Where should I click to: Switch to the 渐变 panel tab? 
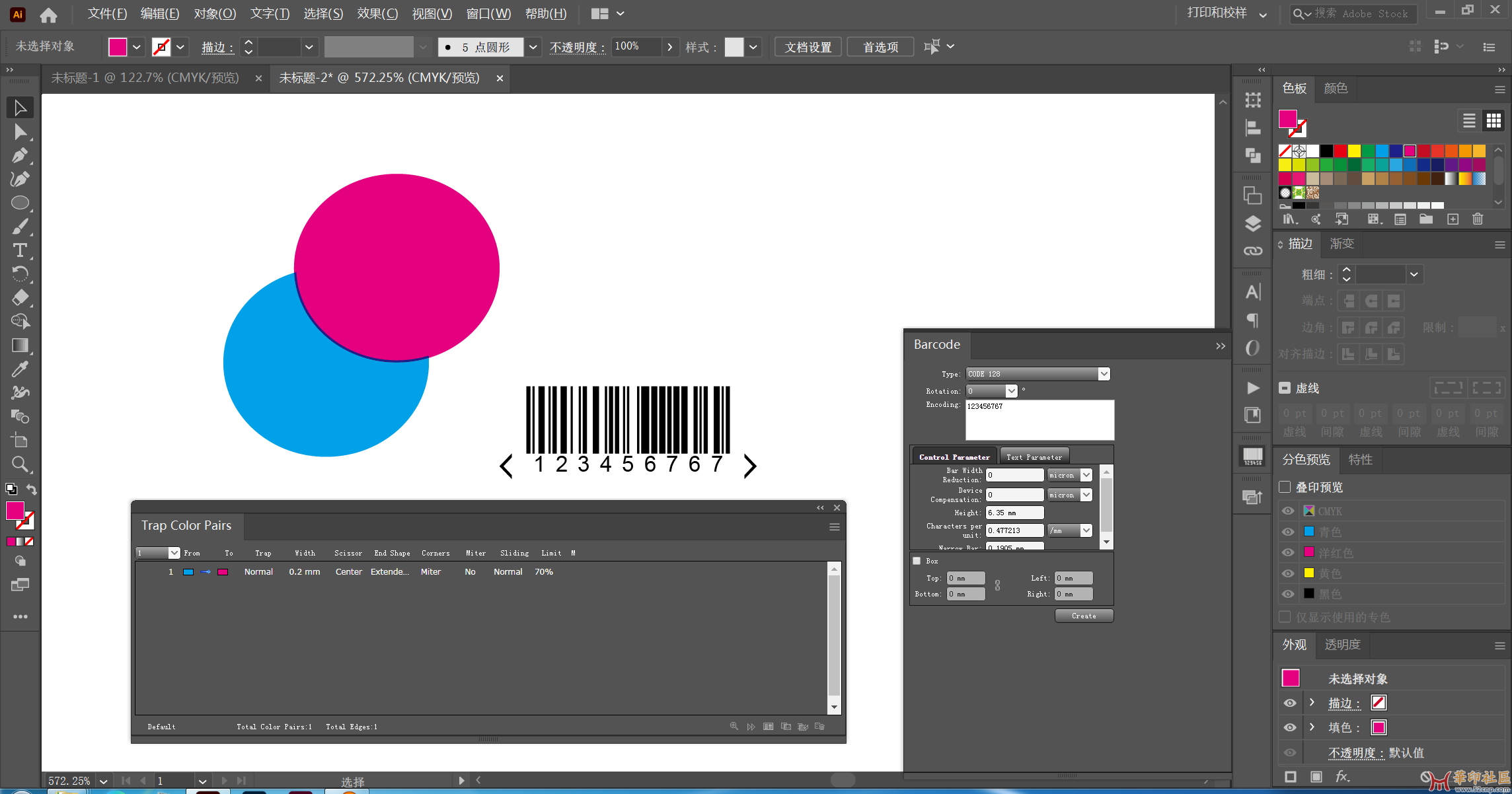(x=1342, y=244)
